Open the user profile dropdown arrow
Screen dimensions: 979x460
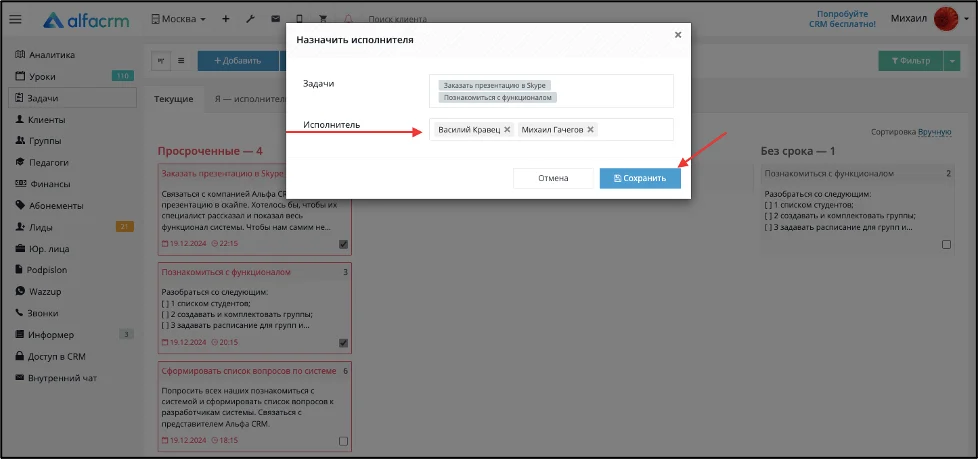coord(967,20)
